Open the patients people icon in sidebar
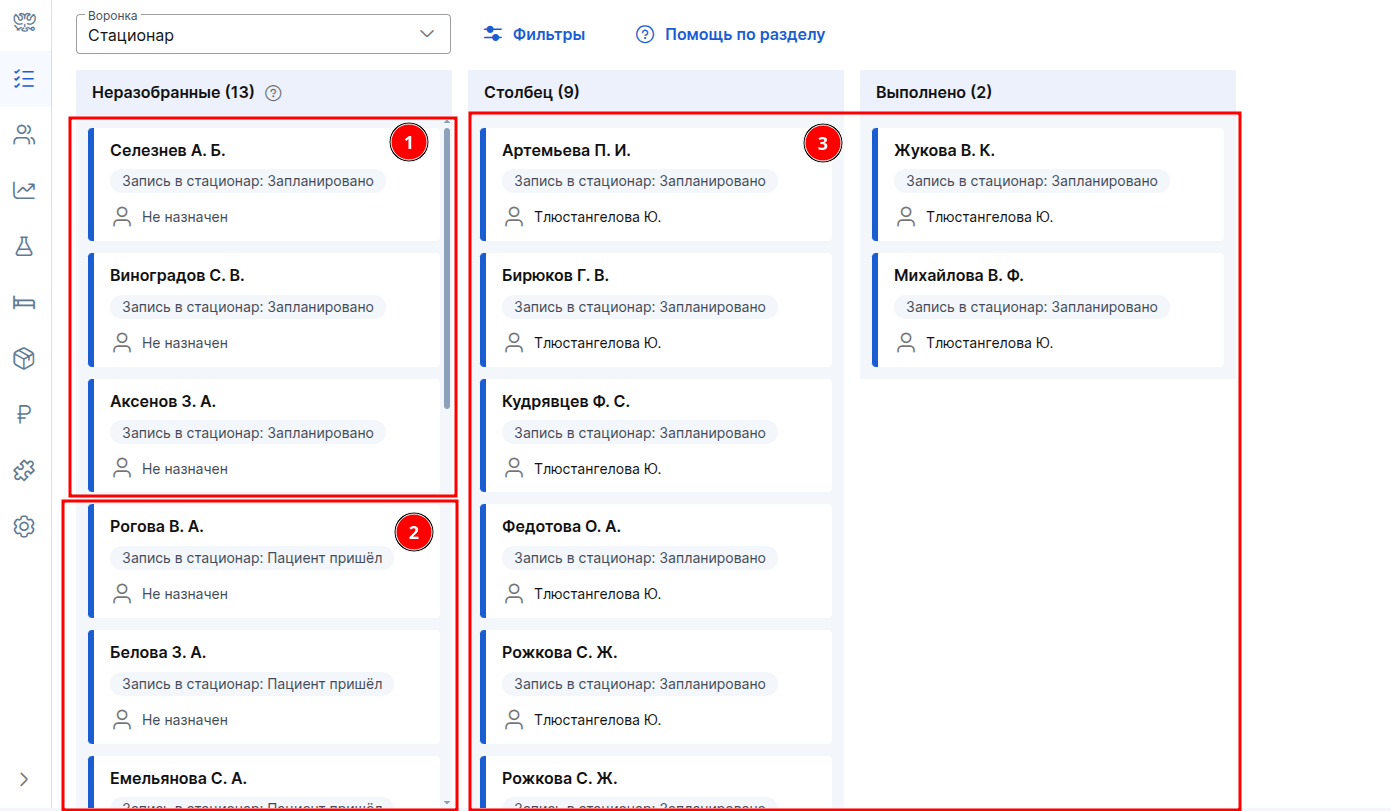 pos(25,135)
